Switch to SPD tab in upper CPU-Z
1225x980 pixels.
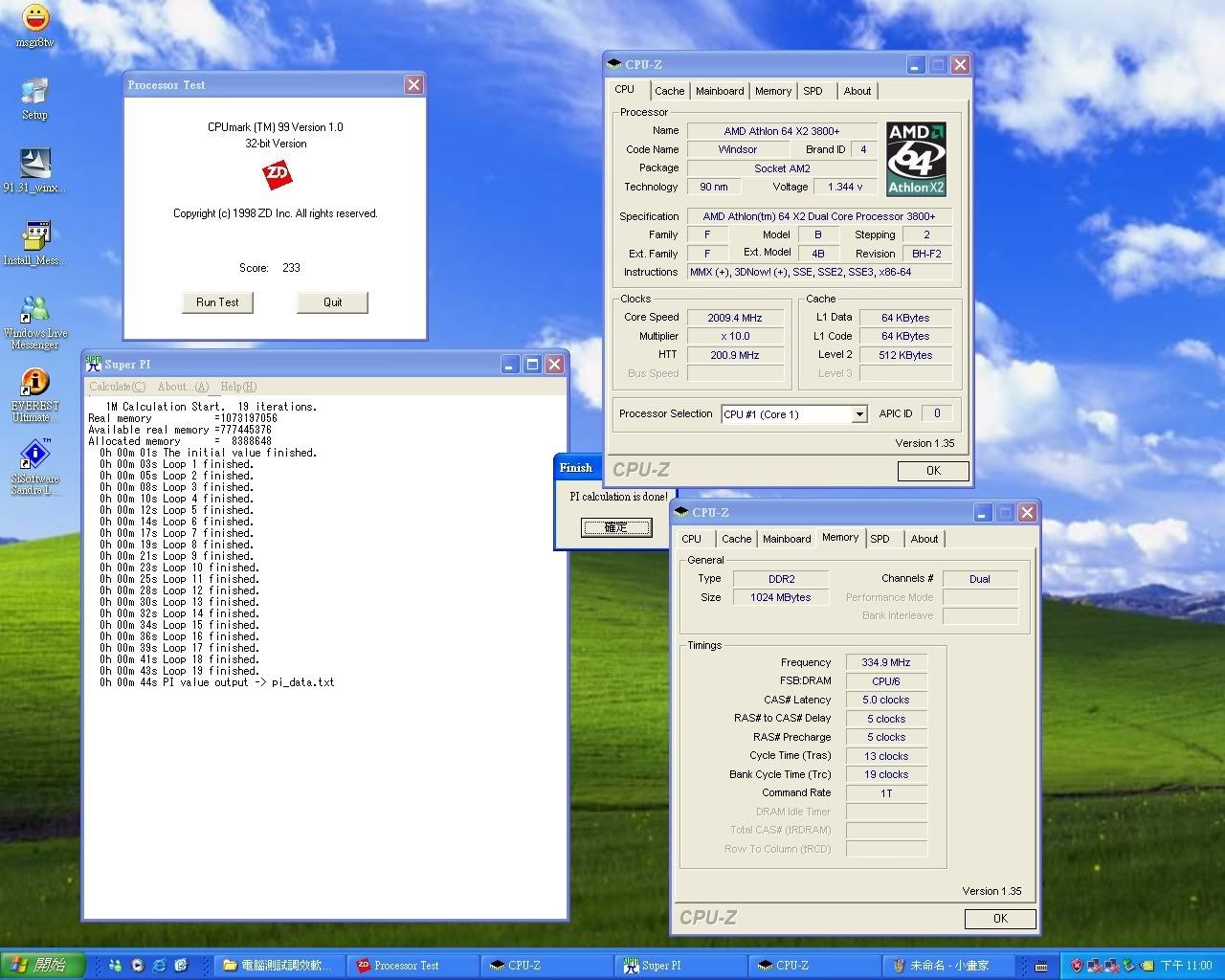(813, 91)
